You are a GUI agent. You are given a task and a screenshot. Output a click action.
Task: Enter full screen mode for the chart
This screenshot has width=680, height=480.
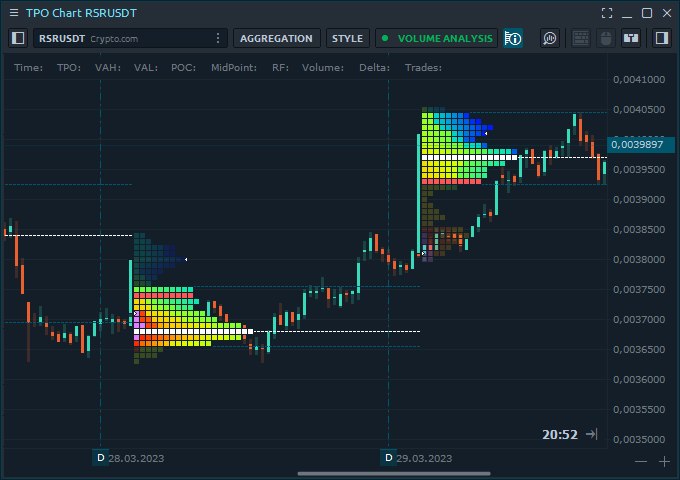pyautogui.click(x=607, y=13)
